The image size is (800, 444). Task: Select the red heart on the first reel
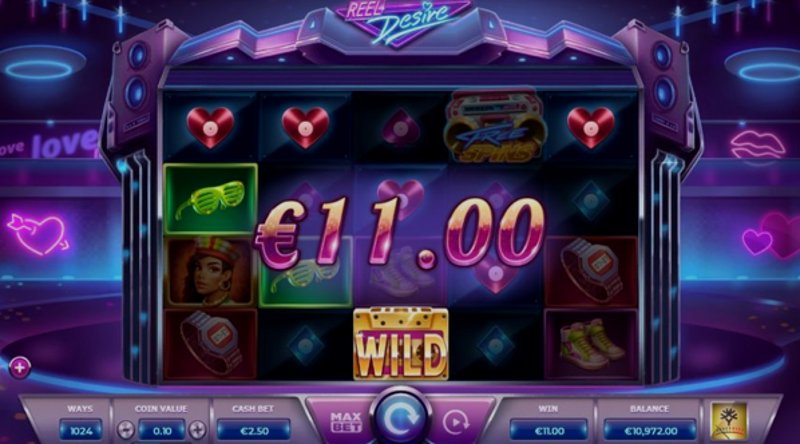click(x=210, y=128)
